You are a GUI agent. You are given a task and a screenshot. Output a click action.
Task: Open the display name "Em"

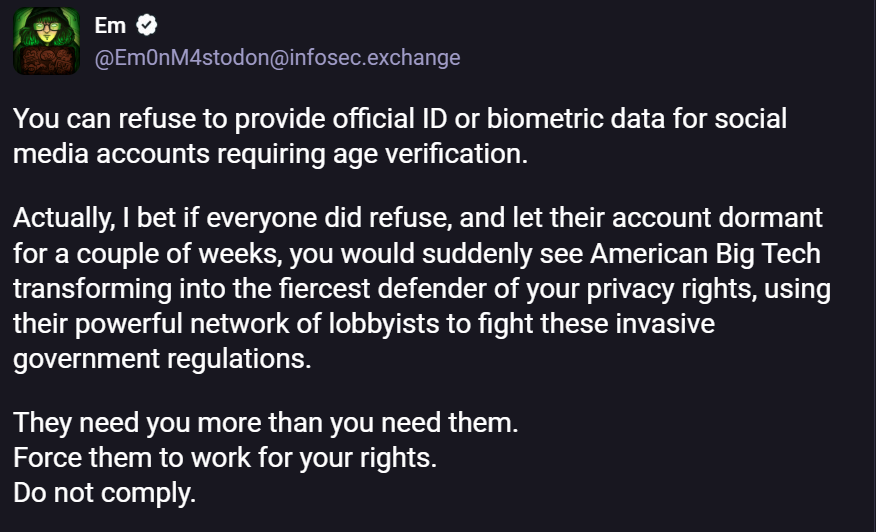tap(110, 26)
